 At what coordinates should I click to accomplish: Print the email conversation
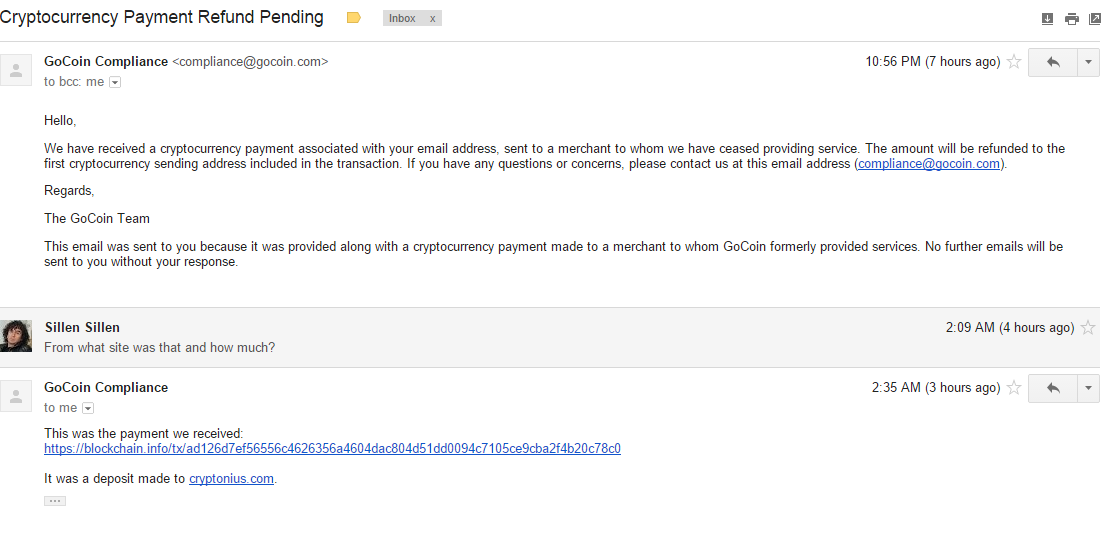[x=1072, y=18]
